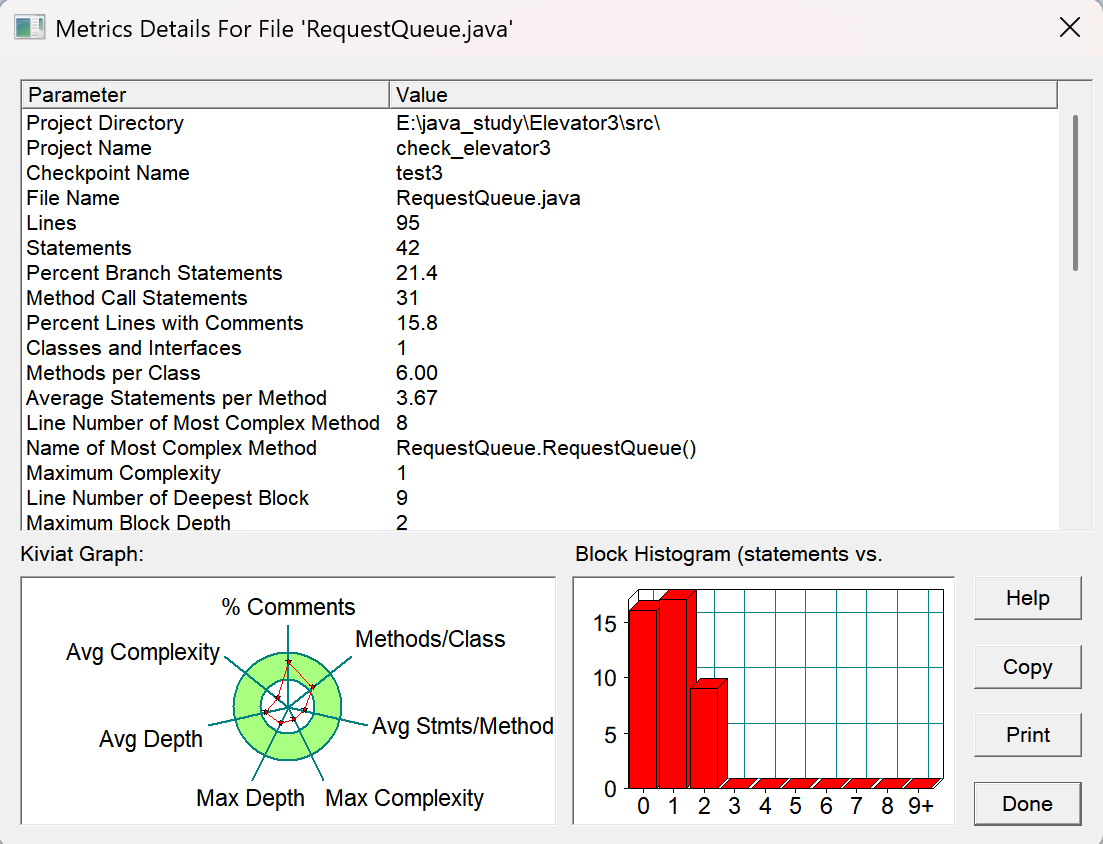Screen dimensions: 1103x844
Task: Click the Kiviat Graph heading
Action: (82, 554)
